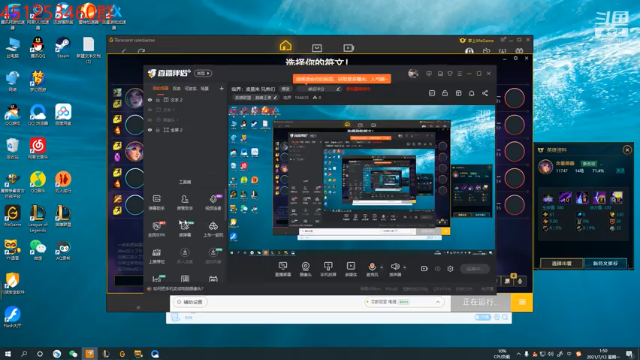
Task: Click the webcam source icon in bottom toolbar
Action: click(x=305, y=267)
